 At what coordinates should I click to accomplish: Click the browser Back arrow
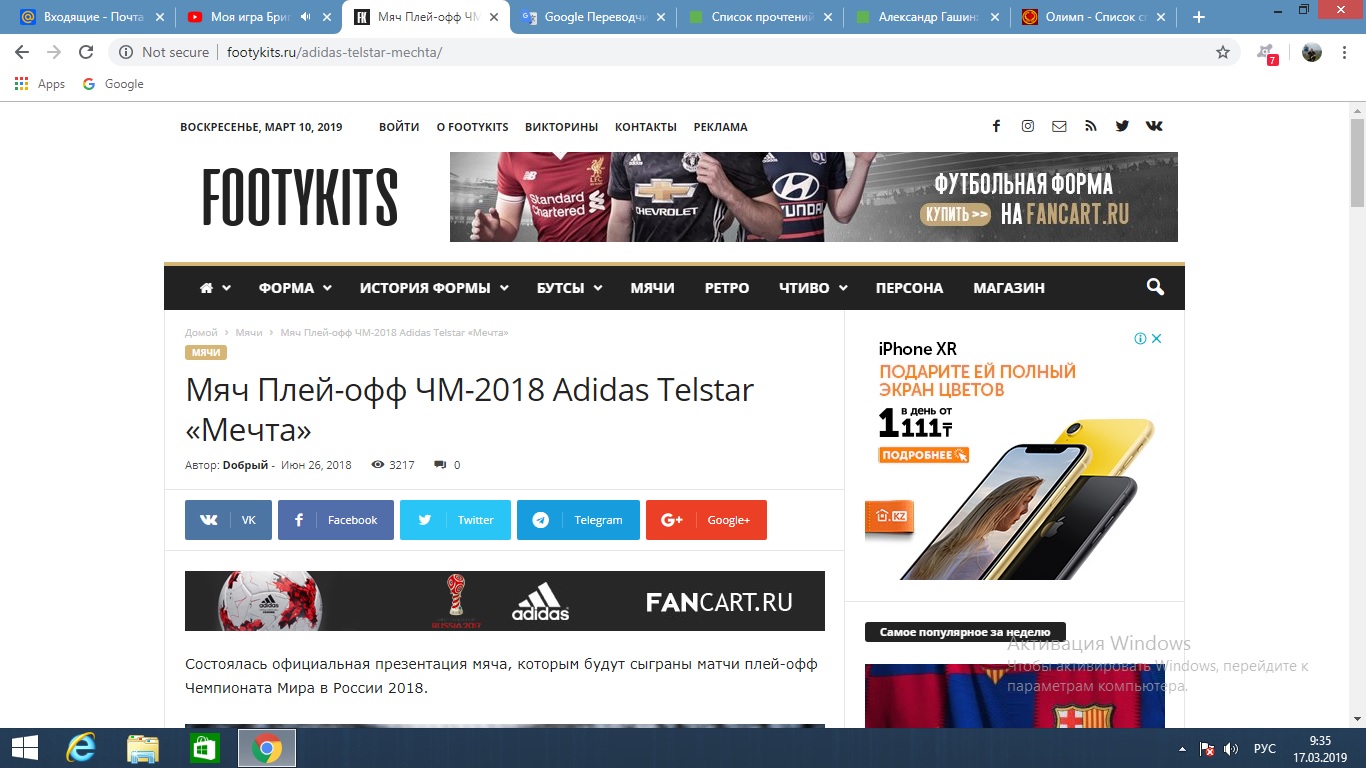pos(22,52)
